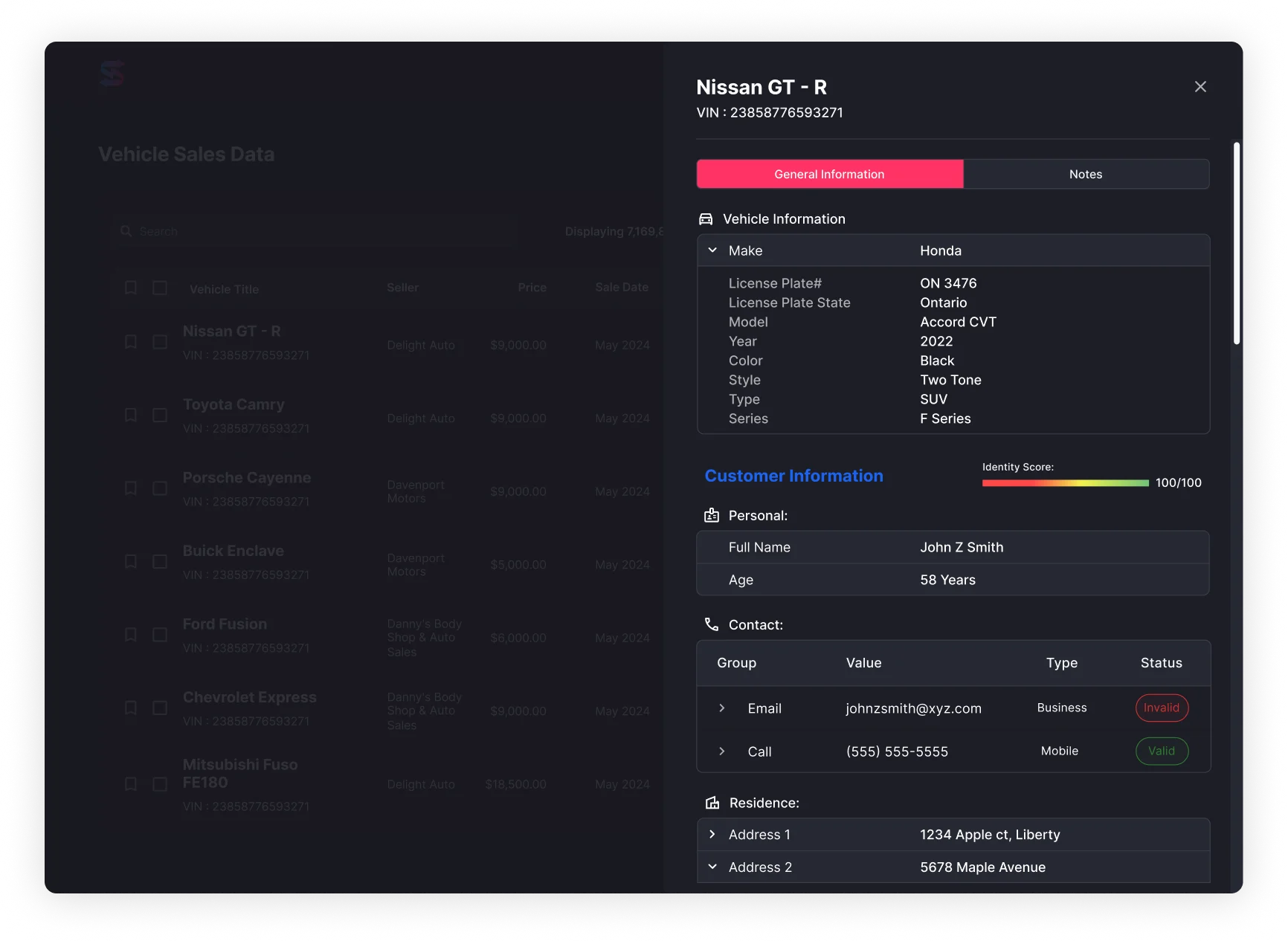Sort by Sale Date column header
This screenshot has height=941, width=1288.
coord(622,287)
